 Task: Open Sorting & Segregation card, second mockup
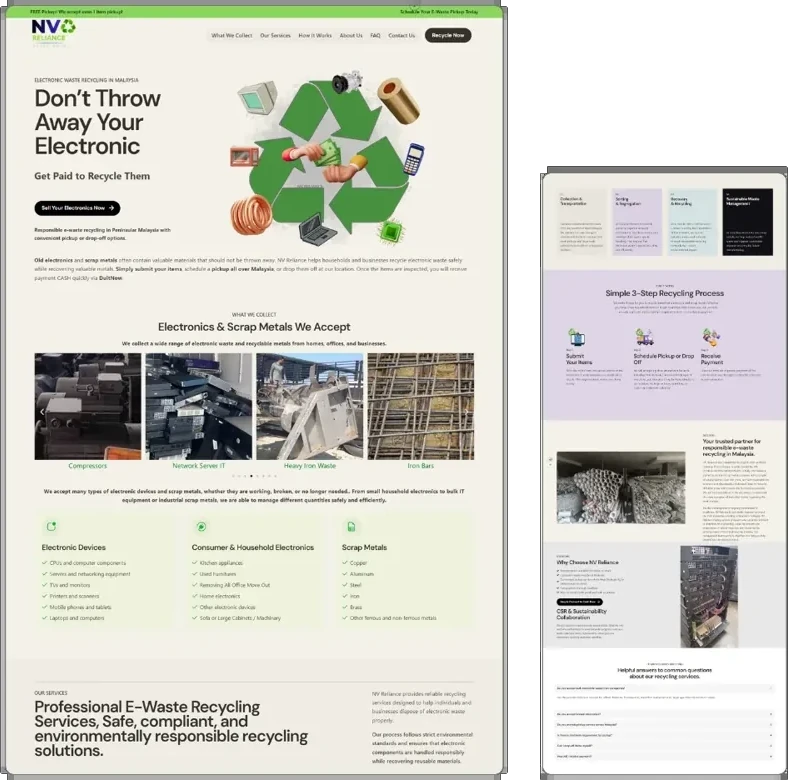(x=637, y=222)
